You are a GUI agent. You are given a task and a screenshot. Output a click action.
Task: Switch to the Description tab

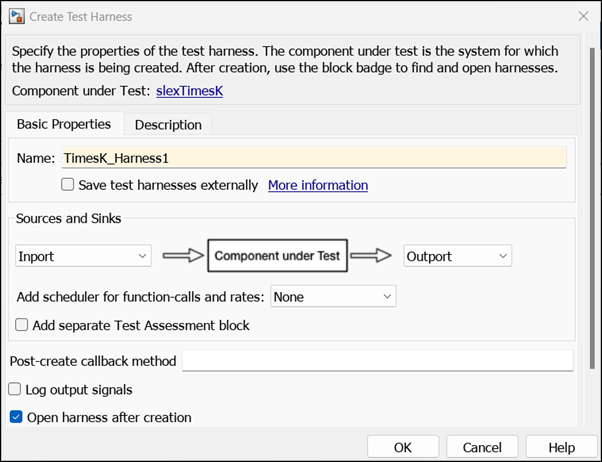point(168,125)
